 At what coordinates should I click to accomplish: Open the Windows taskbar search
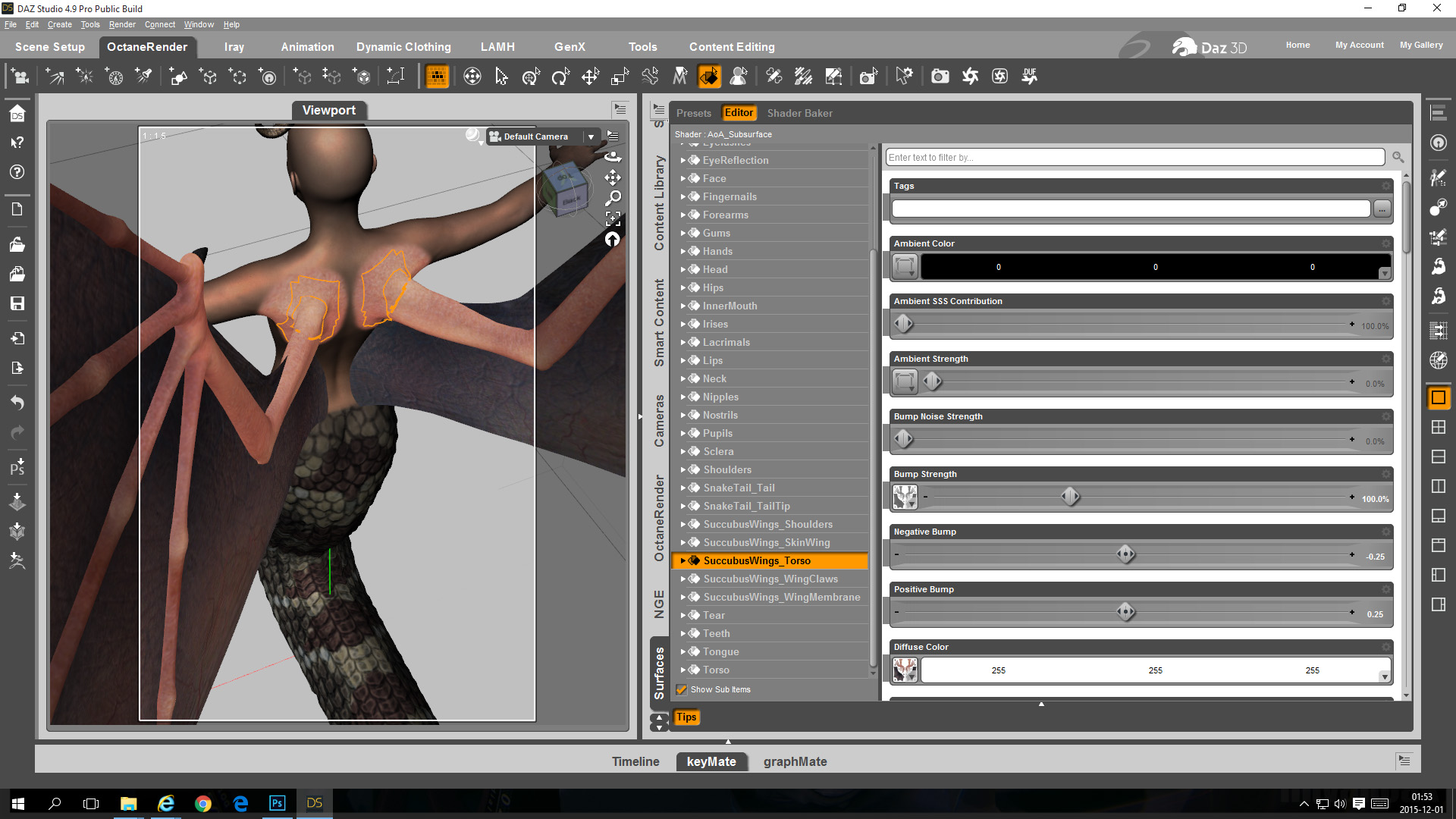[55, 803]
